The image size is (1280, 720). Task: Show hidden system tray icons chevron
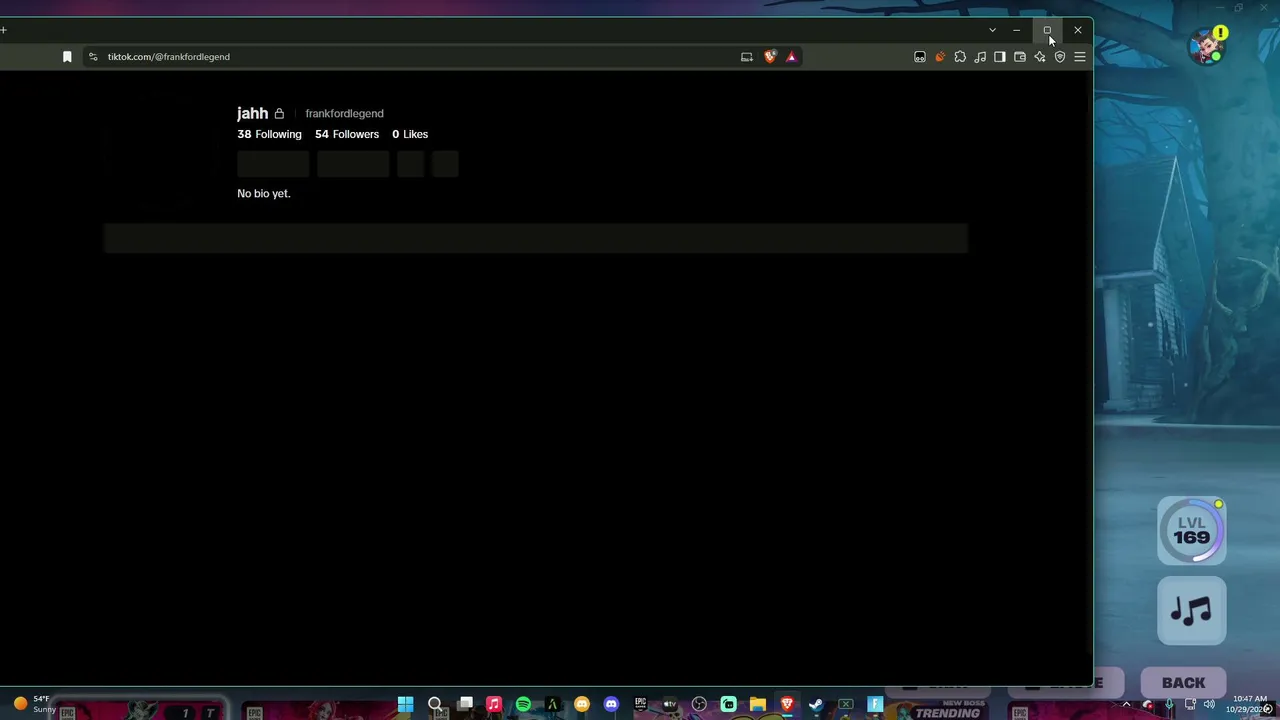coord(1126,705)
